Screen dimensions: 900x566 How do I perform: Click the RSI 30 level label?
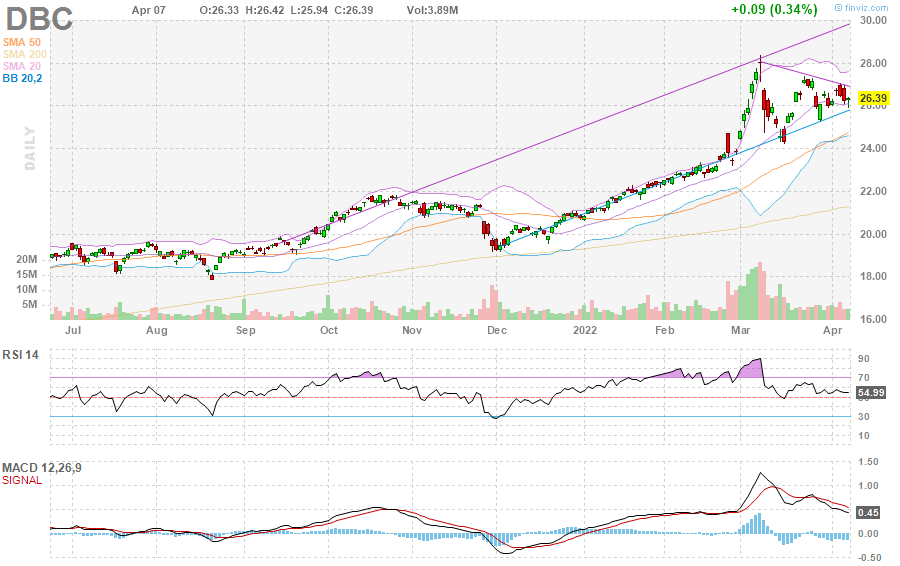(864, 417)
